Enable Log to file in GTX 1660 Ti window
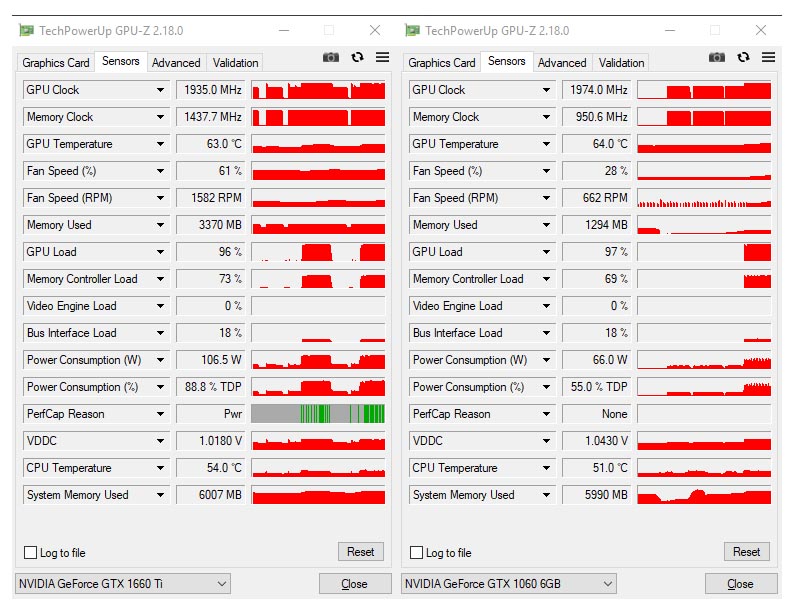The width and height of the screenshot is (794, 610). (30, 553)
